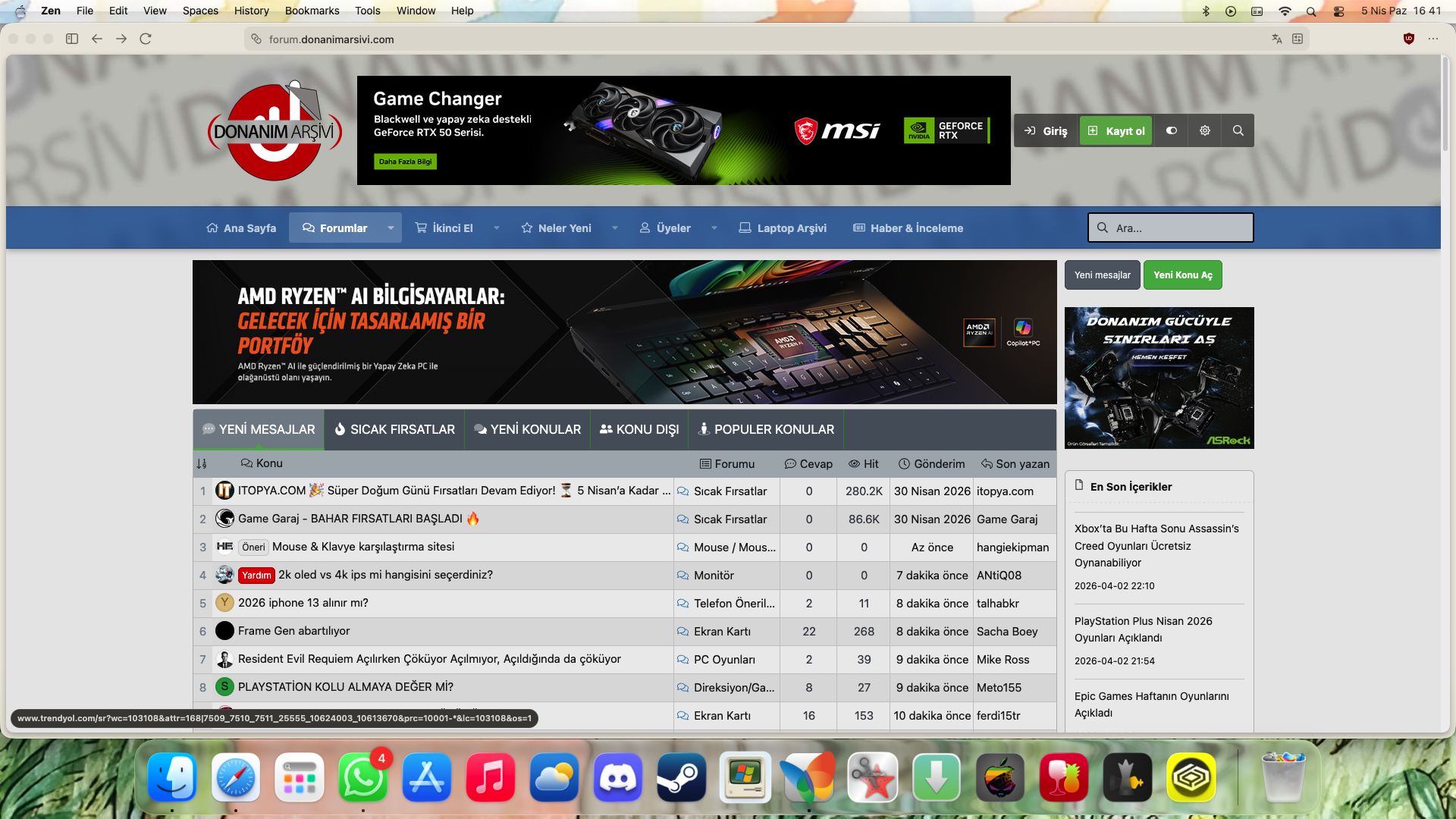Click the Yeni mesajlar button
Viewport: 1456px width, 819px height.
click(x=1103, y=275)
